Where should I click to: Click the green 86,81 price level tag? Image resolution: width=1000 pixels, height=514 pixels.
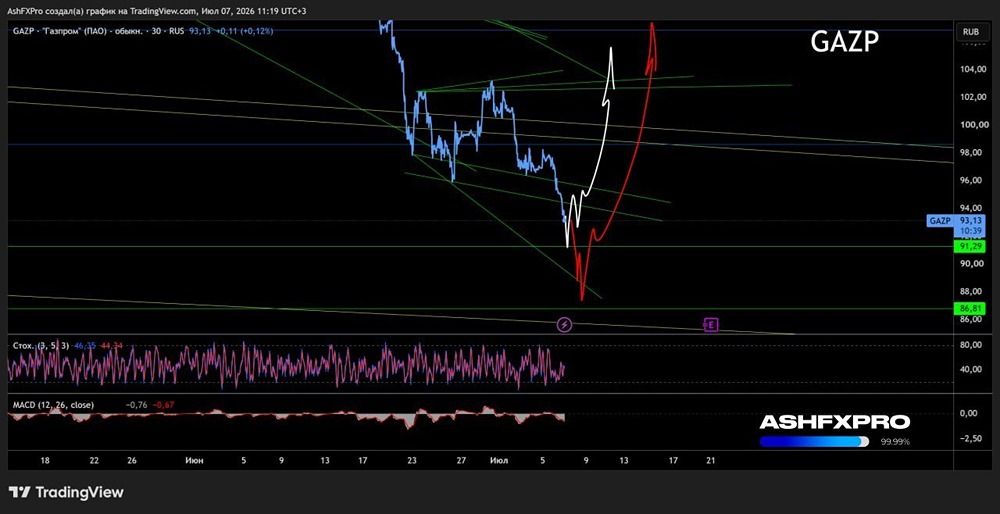[970, 309]
